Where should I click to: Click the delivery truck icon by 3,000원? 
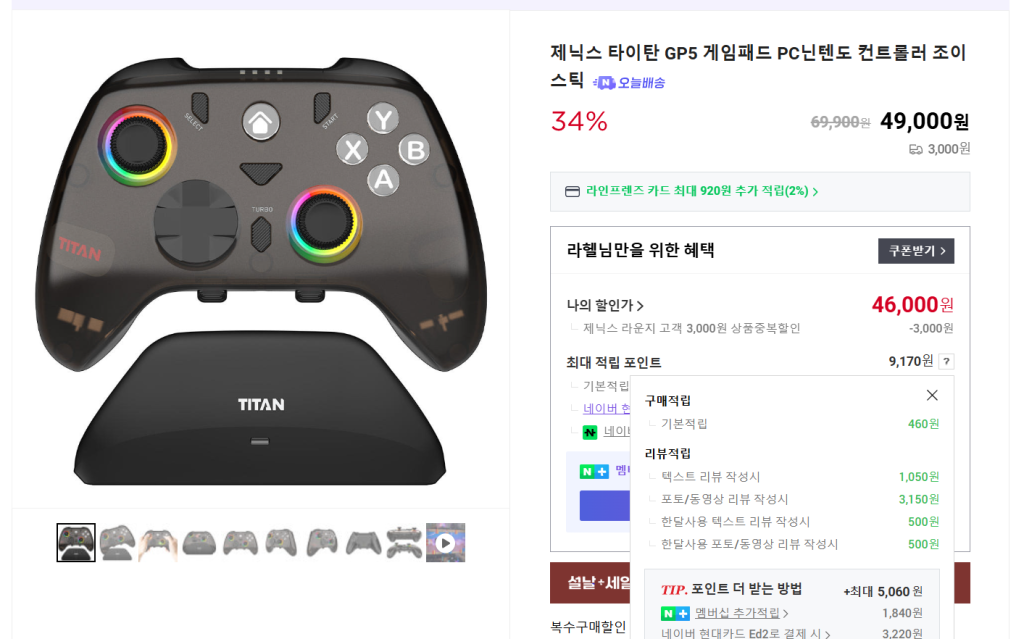pos(916,150)
